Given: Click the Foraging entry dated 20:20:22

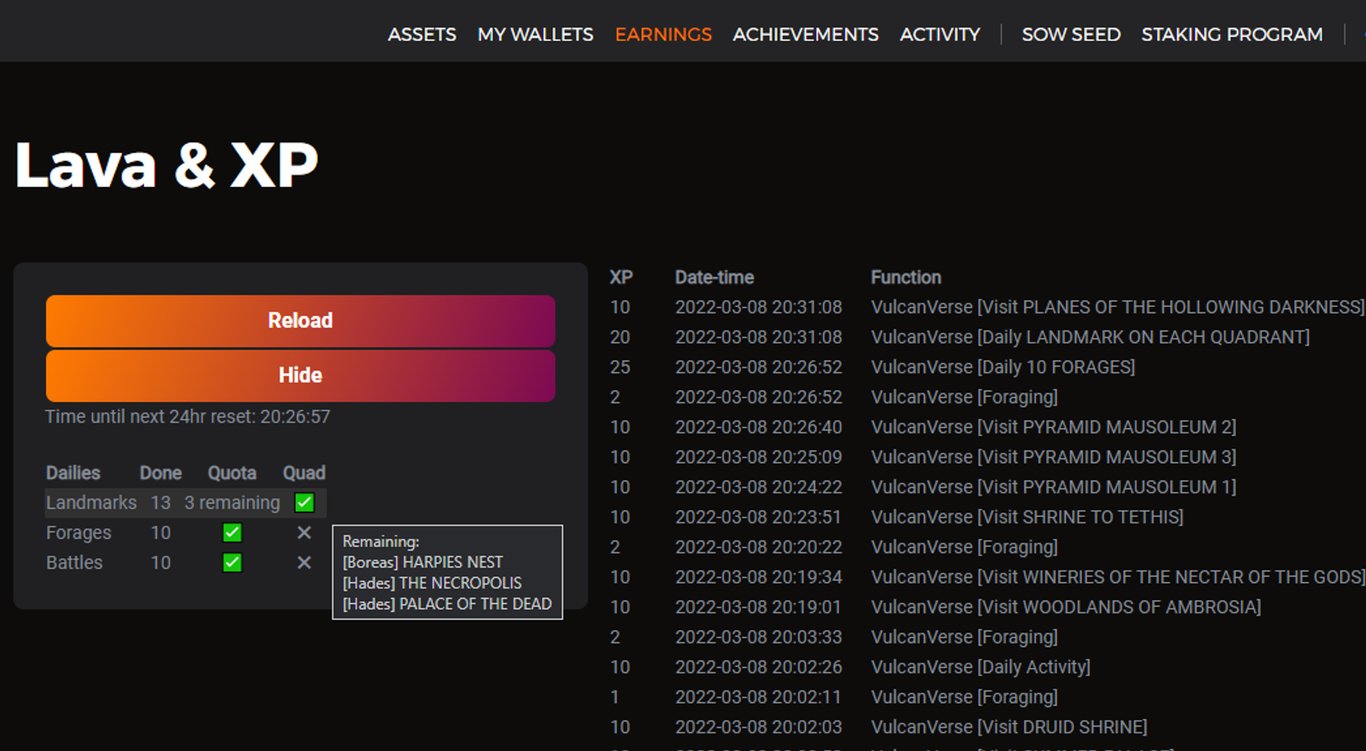Looking at the screenshot, I should (964, 547).
